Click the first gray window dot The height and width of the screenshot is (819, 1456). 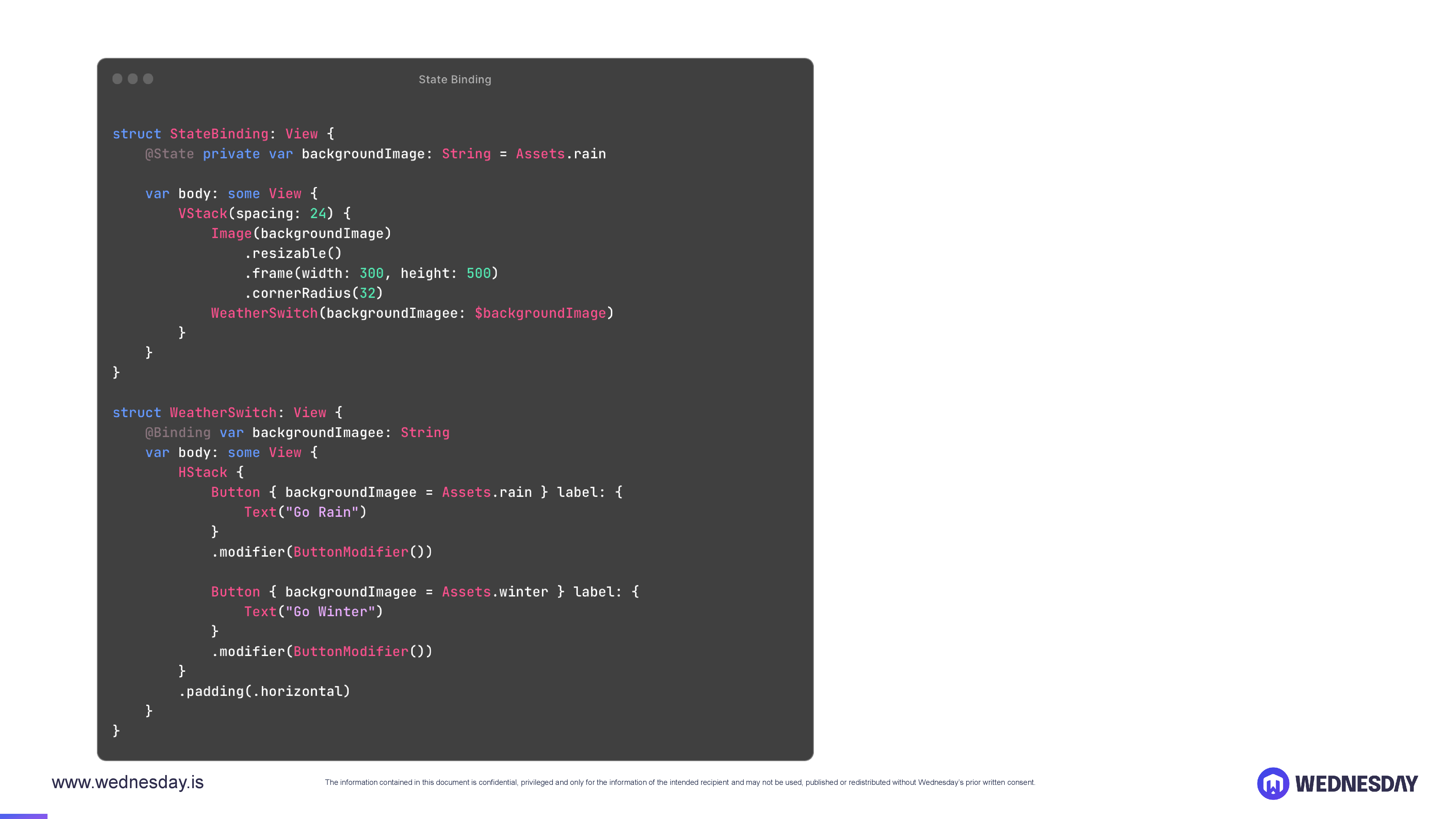(x=117, y=79)
